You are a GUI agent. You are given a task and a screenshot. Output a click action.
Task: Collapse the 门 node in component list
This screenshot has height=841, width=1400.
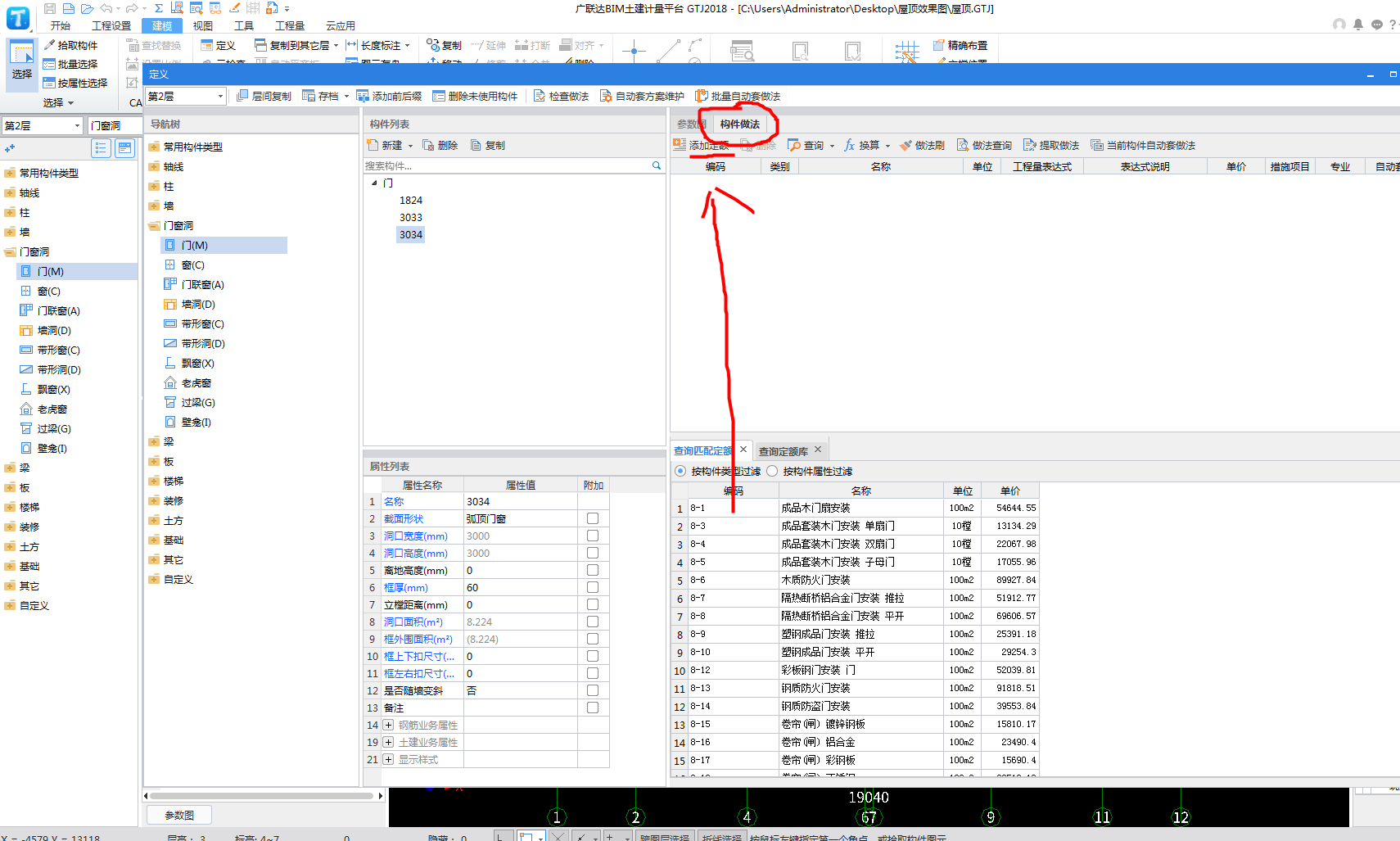click(374, 183)
